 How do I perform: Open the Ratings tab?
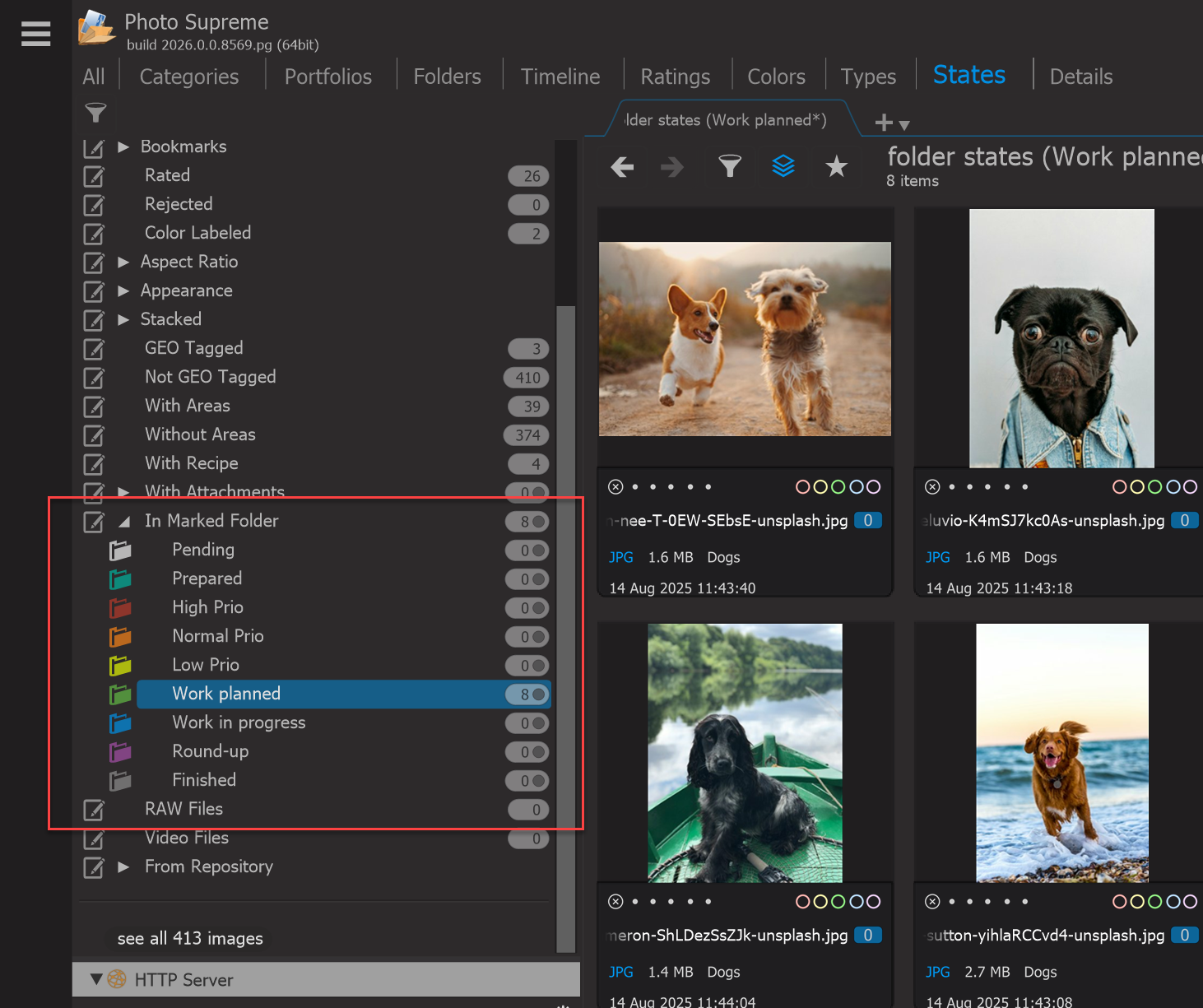point(676,77)
